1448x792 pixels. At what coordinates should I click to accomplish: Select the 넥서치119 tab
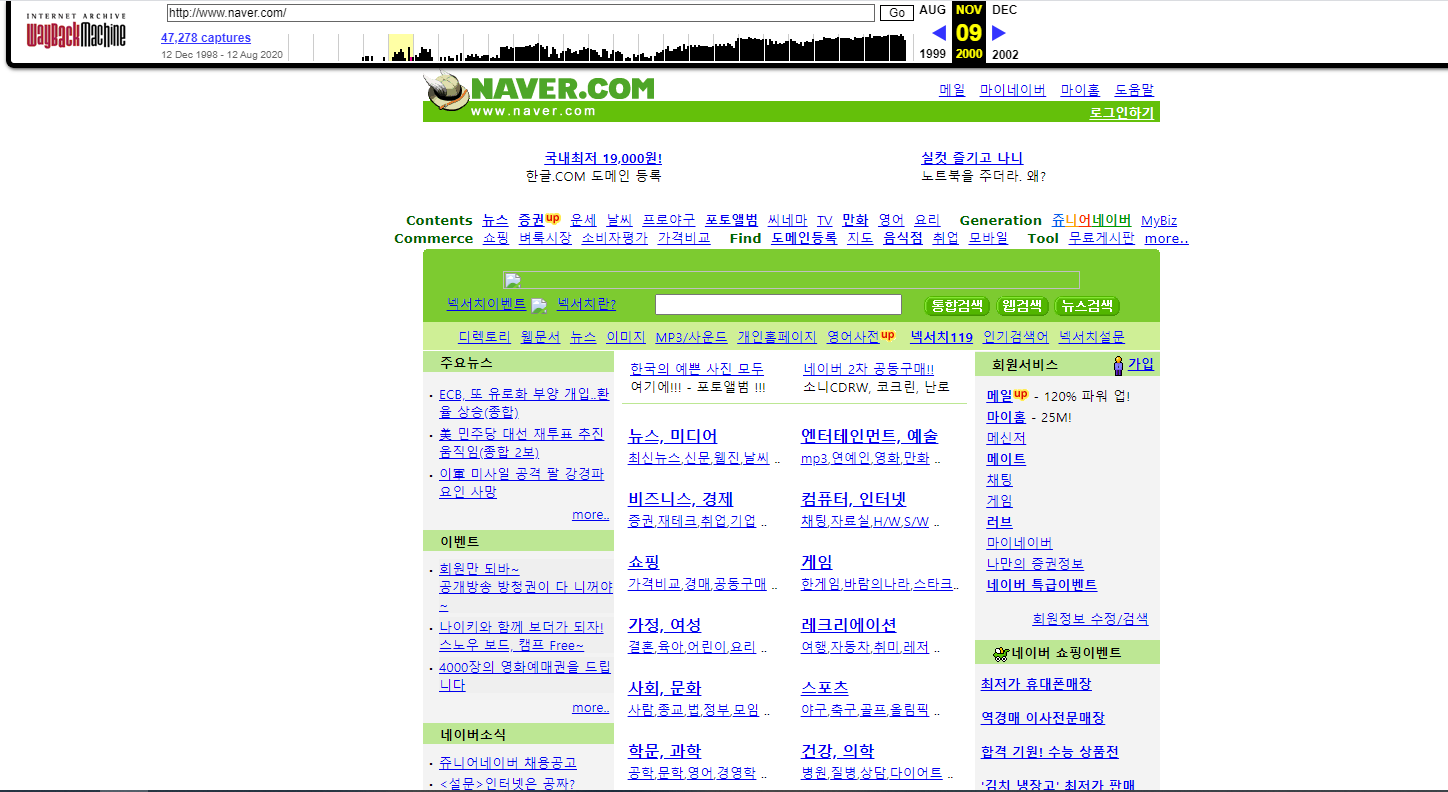pos(941,337)
